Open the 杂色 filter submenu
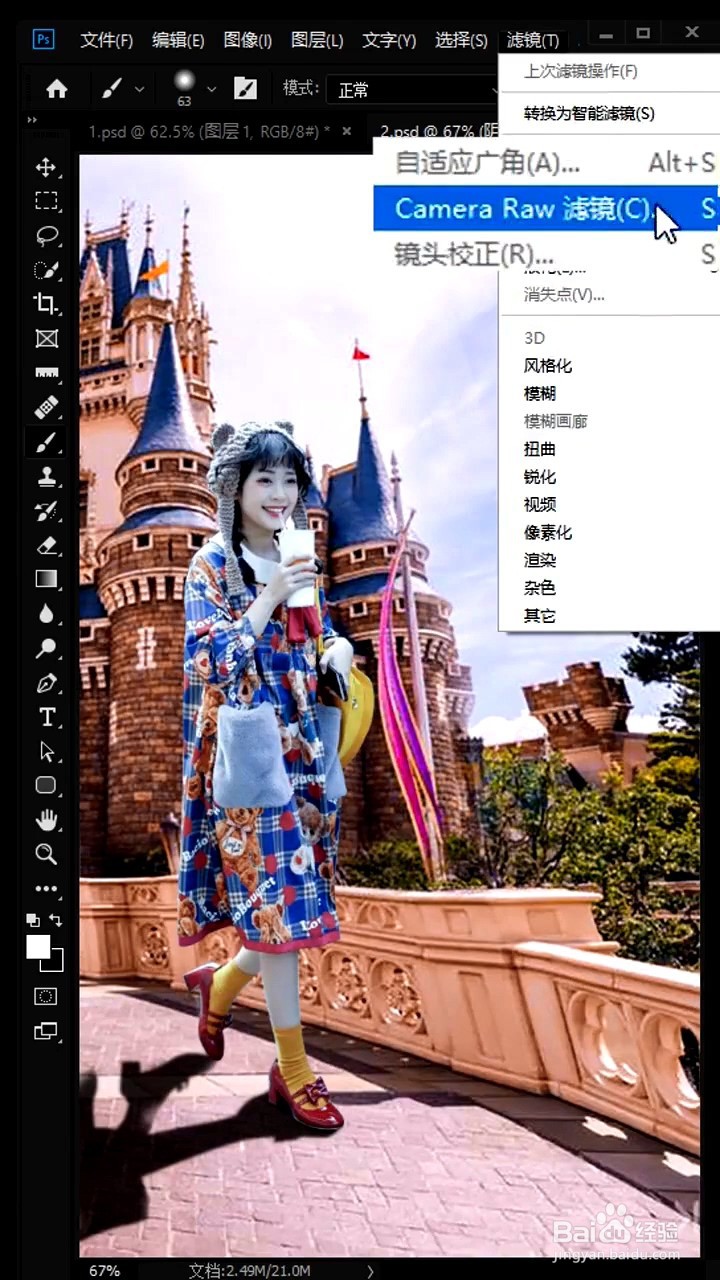 [x=540, y=589]
